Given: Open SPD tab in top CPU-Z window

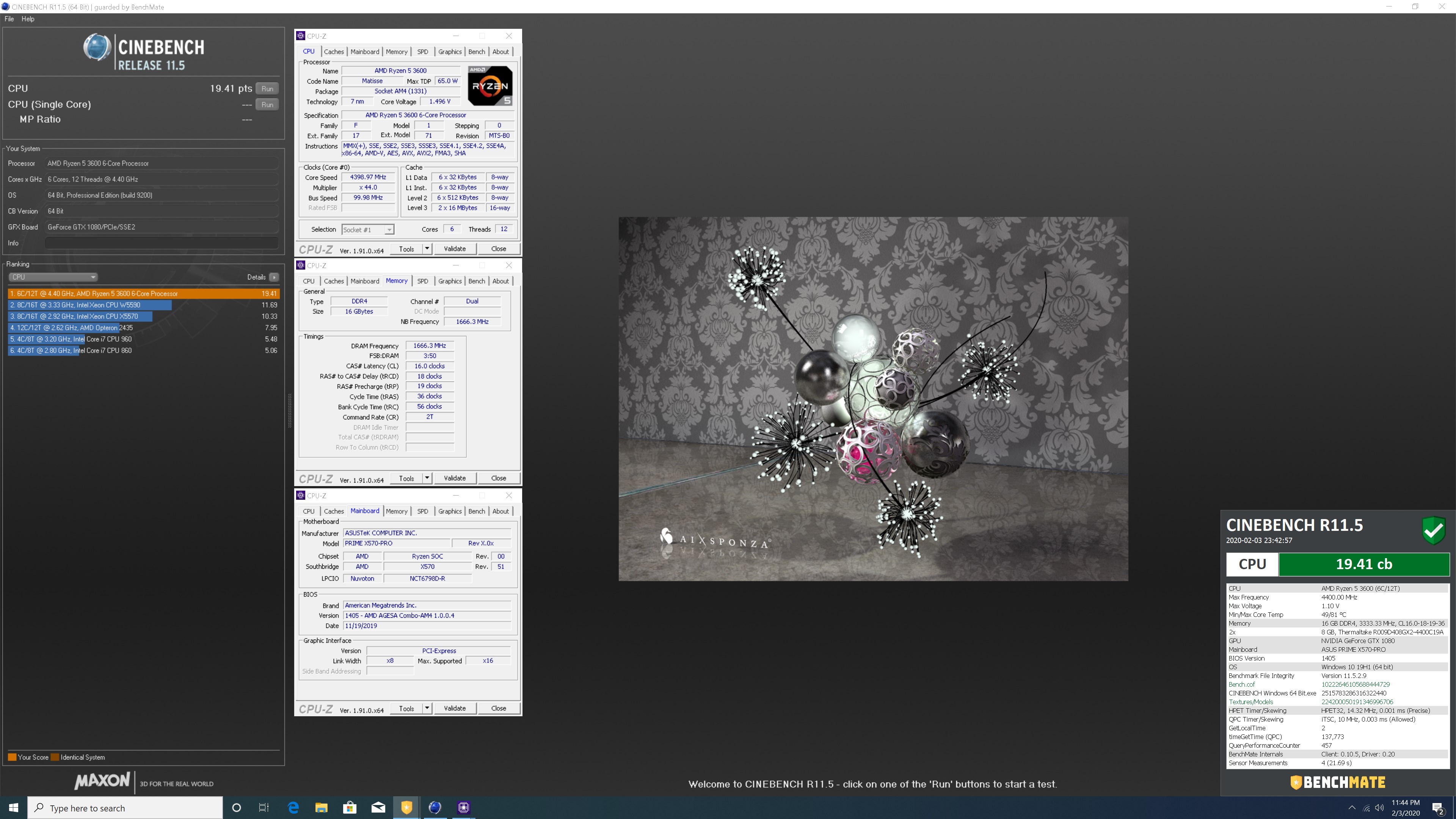Looking at the screenshot, I should pos(423,52).
